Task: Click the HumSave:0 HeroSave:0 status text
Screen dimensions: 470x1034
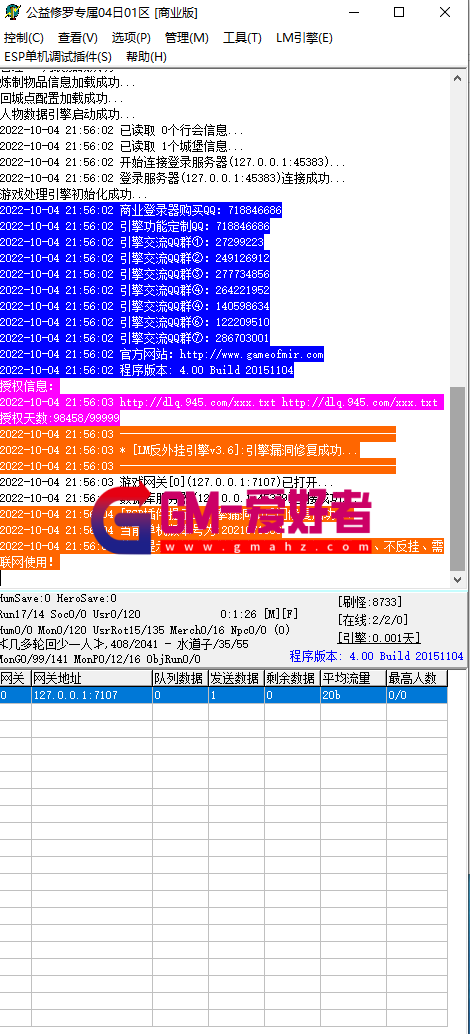Action: pyautogui.click(x=58, y=599)
